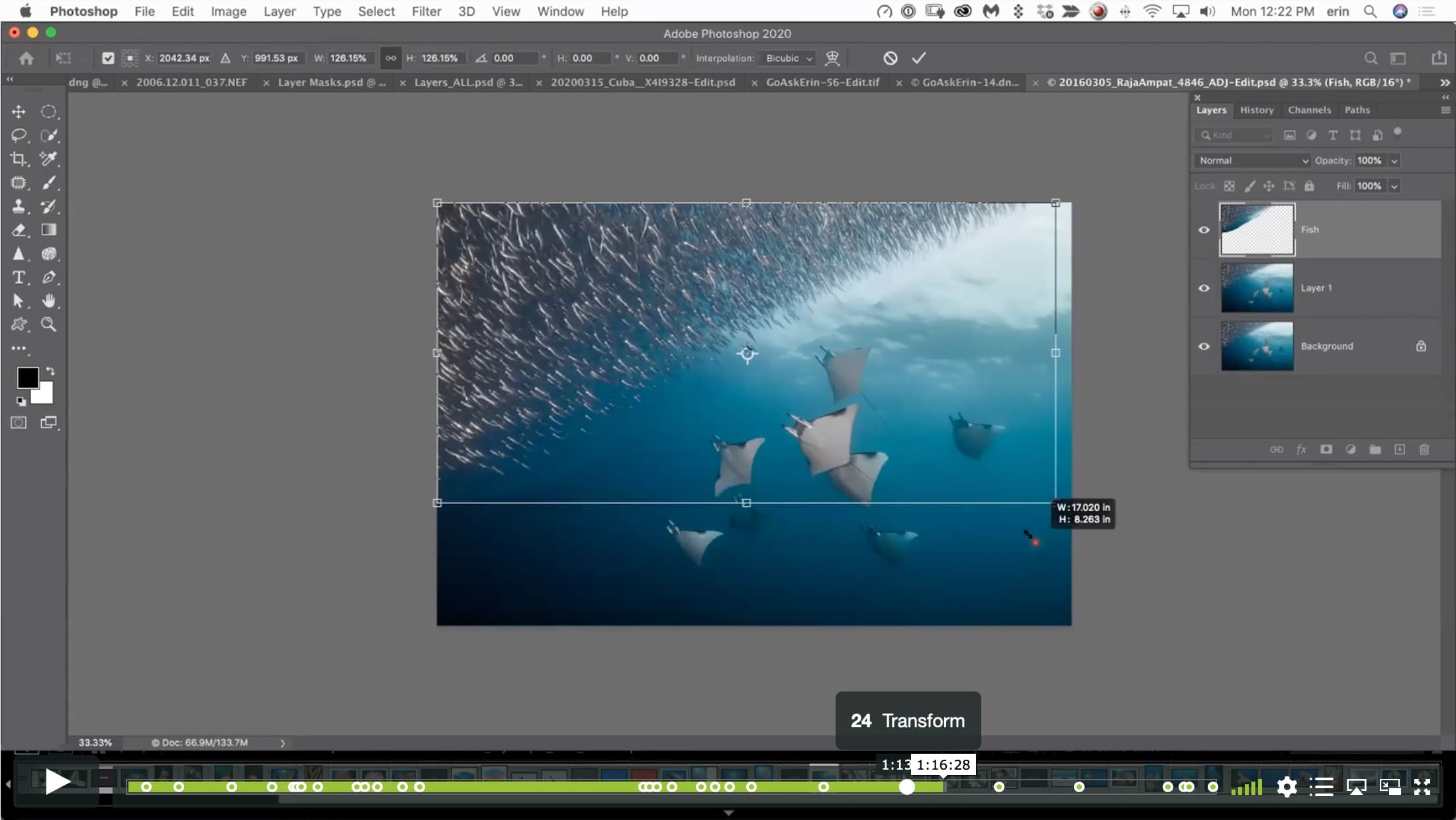Cancel the transform in options bar
The image size is (1456, 820).
point(890,58)
